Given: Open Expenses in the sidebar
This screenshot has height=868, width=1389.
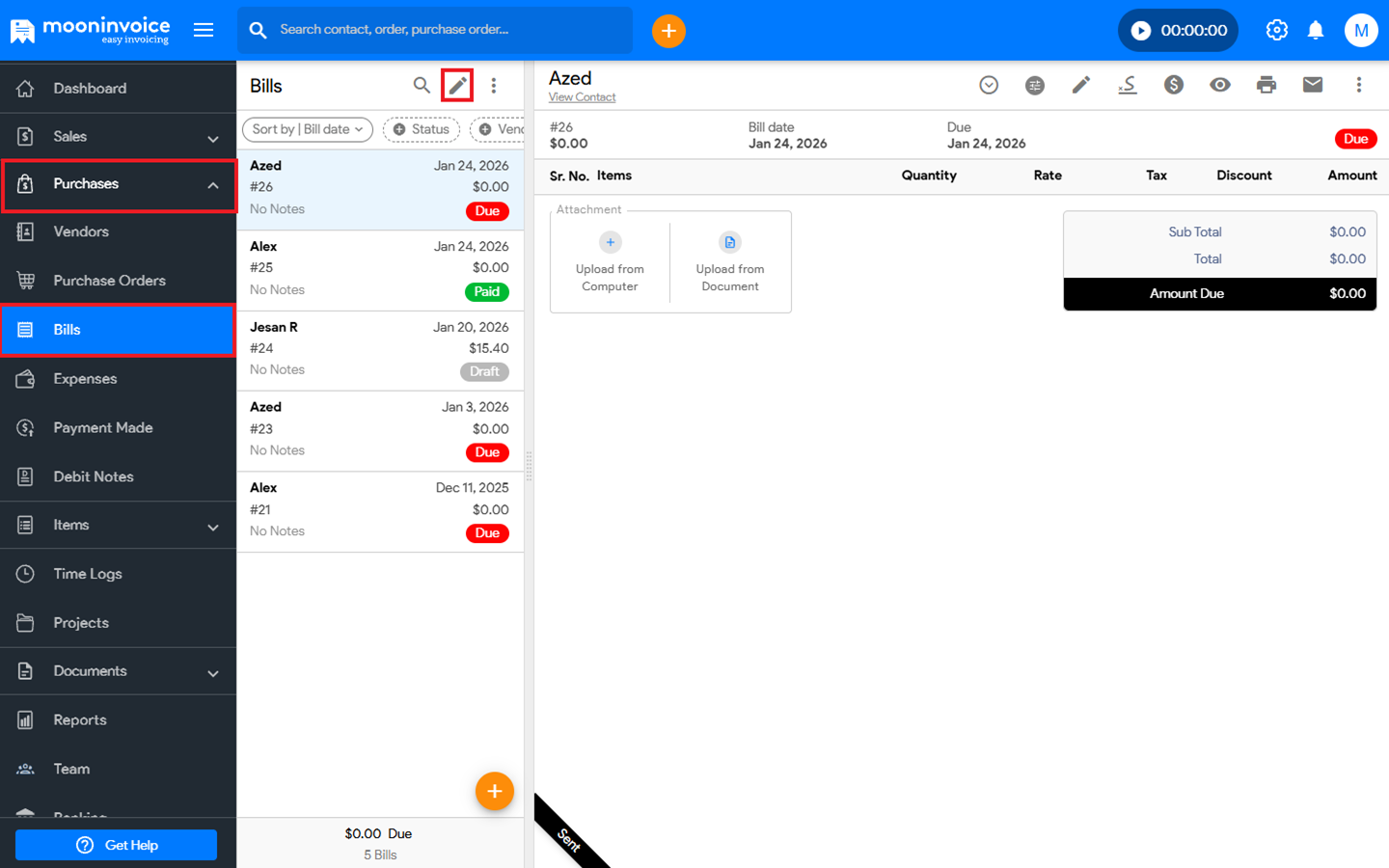Looking at the screenshot, I should pos(85,379).
